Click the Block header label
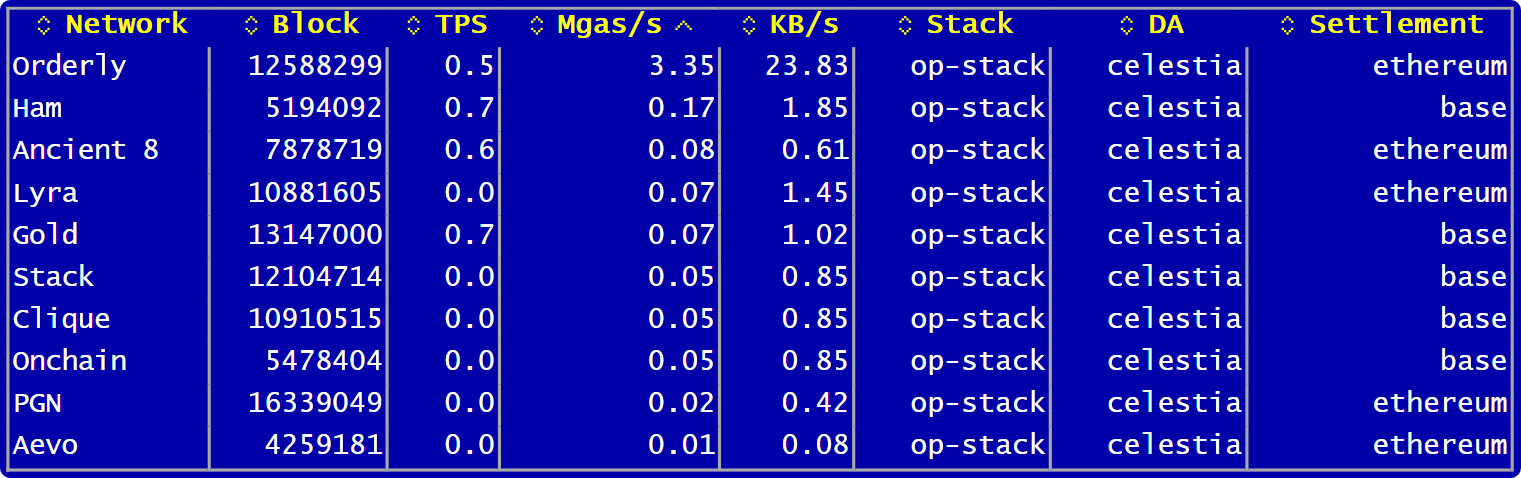Screen dimensions: 1521x478 pos(316,25)
